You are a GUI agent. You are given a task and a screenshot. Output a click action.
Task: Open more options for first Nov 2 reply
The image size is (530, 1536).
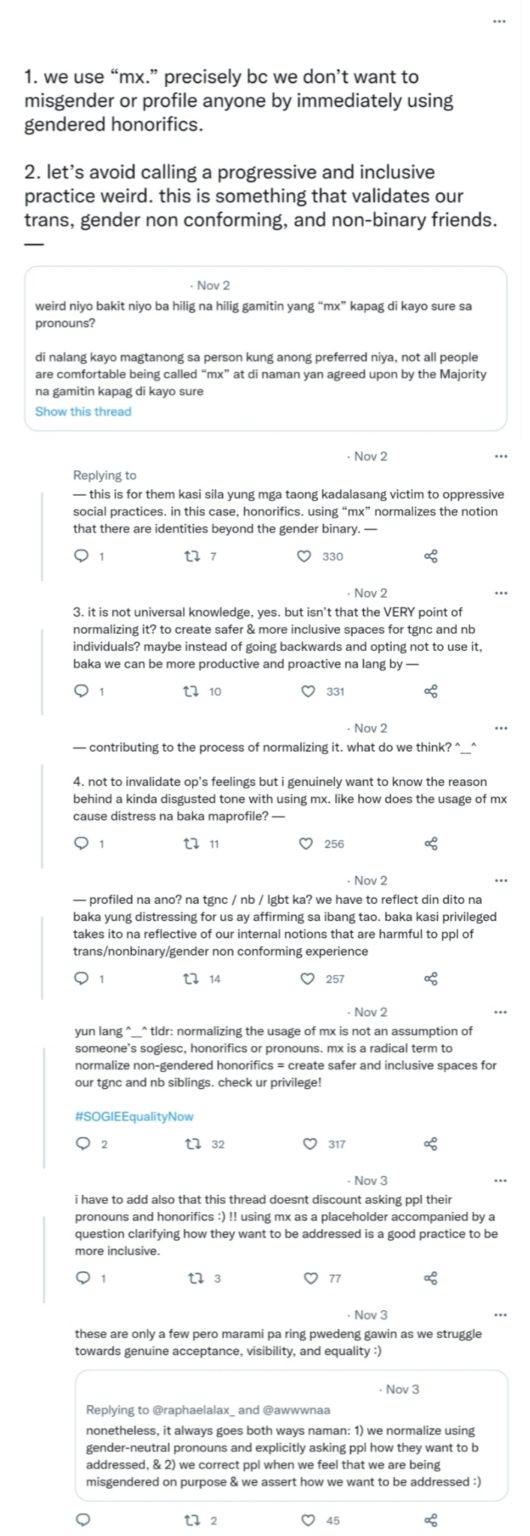pos(501,456)
